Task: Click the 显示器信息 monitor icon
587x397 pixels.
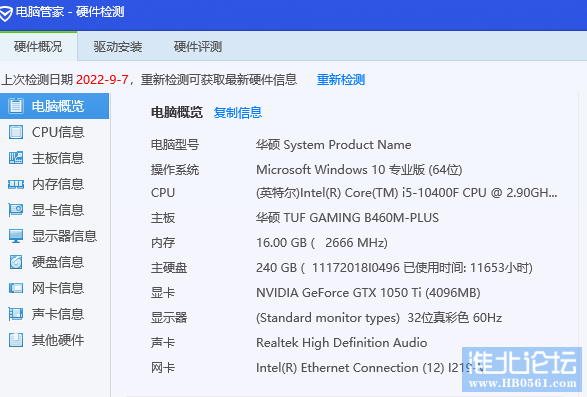Action: [16, 236]
